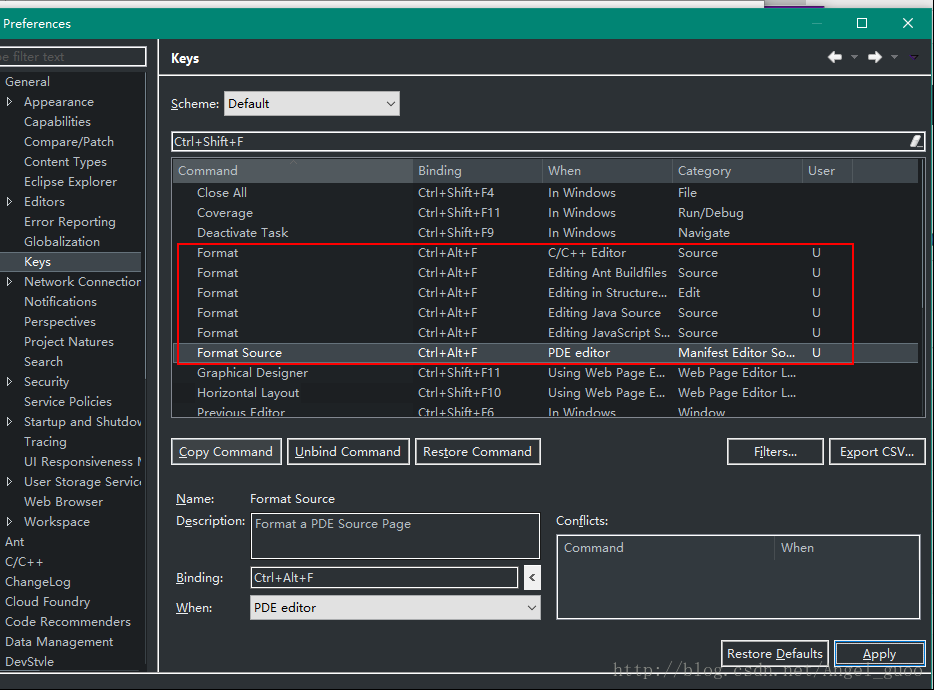Sort by User column header
This screenshot has height=690, width=934.
click(x=827, y=171)
